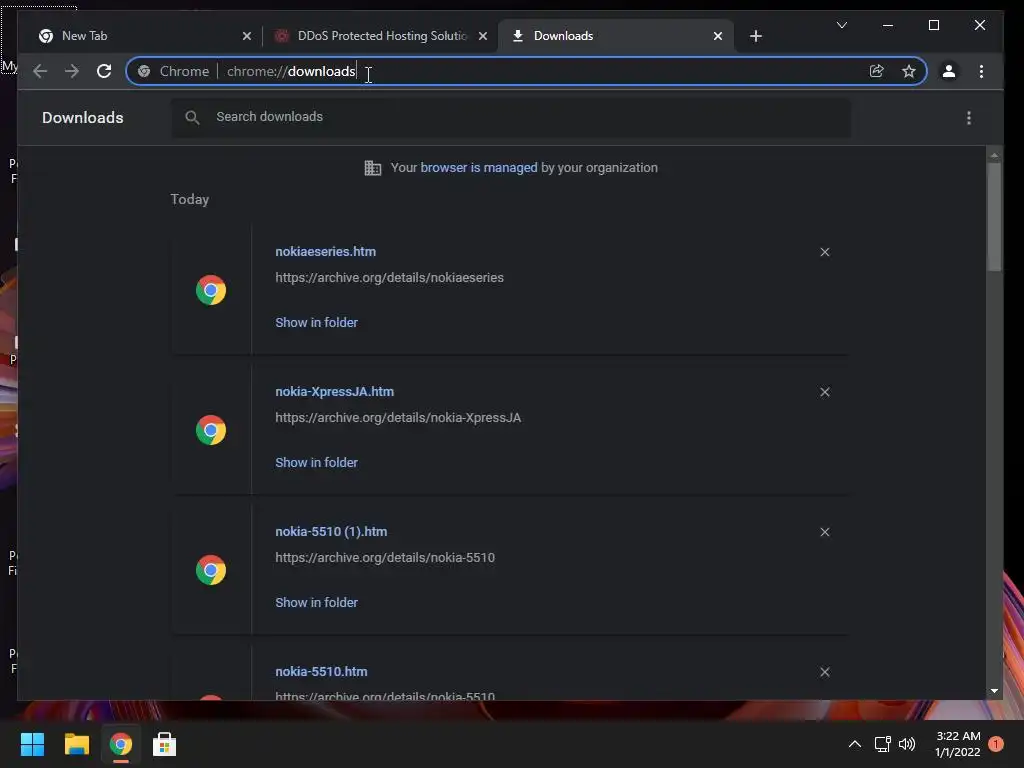Screen dimensions: 1024x768
Task: Close the DDoS Protected Hosting tab
Action: [483, 36]
